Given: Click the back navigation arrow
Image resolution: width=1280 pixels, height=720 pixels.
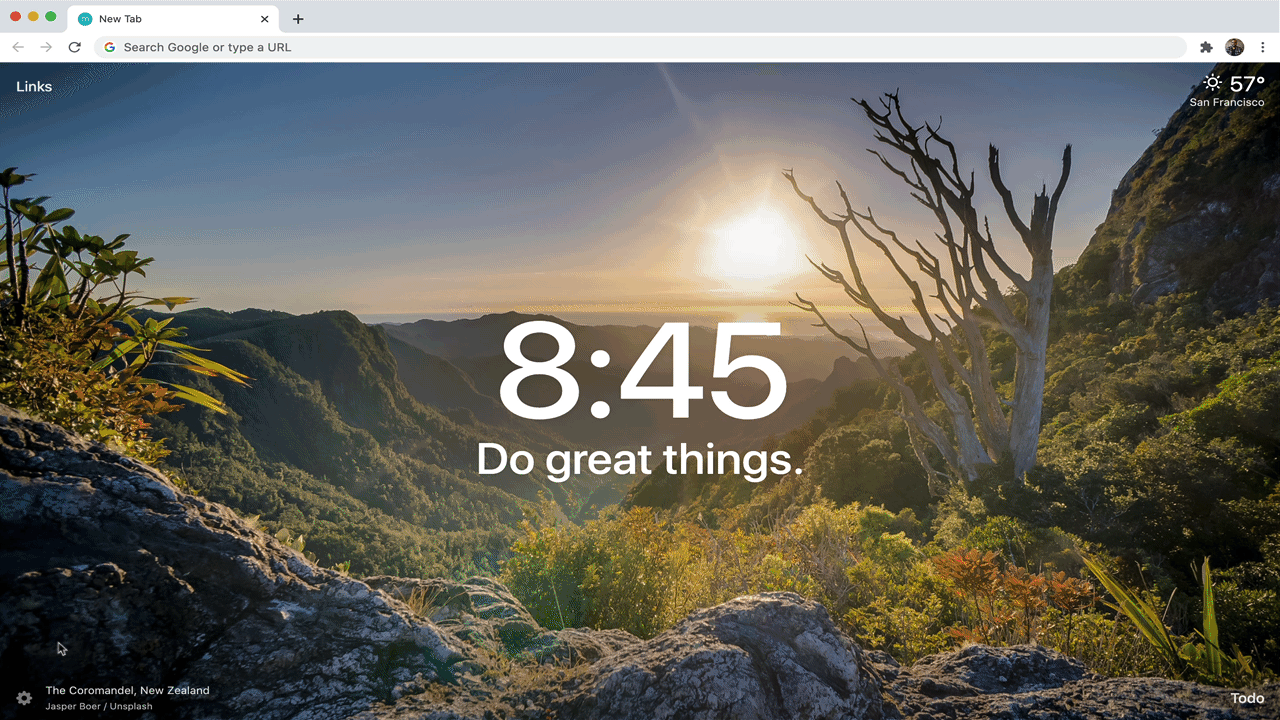Looking at the screenshot, I should coord(18,47).
